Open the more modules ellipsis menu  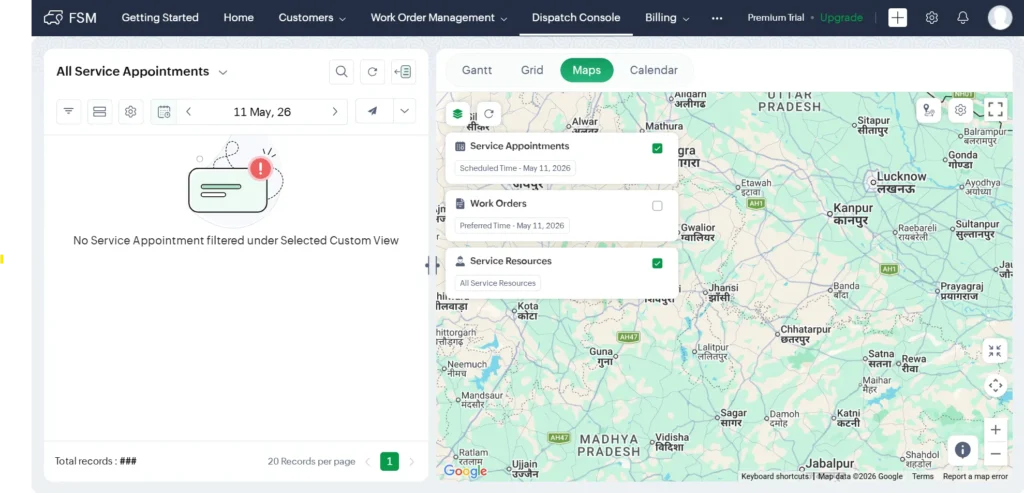(x=717, y=18)
